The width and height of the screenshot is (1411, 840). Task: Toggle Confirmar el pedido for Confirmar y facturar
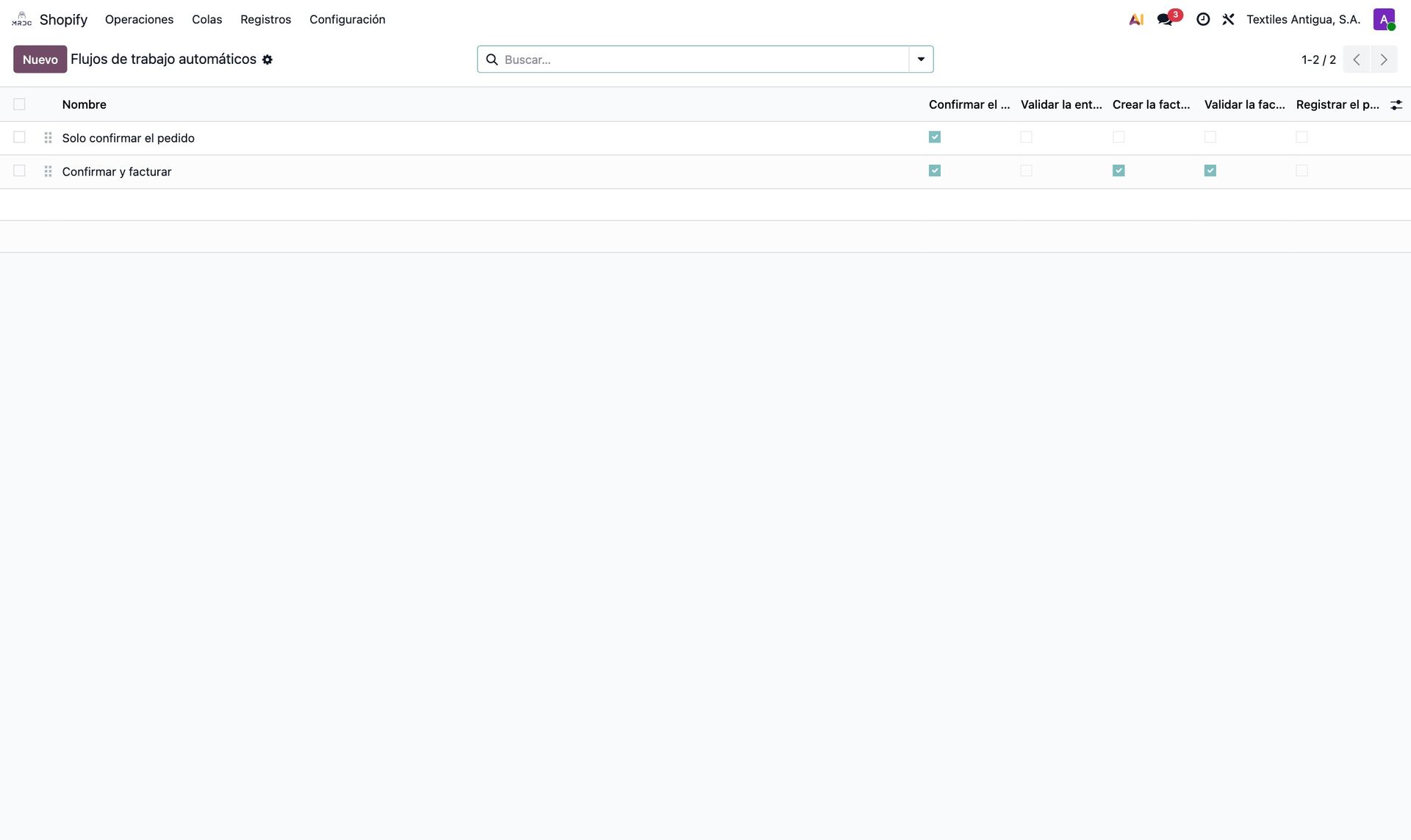[935, 170]
